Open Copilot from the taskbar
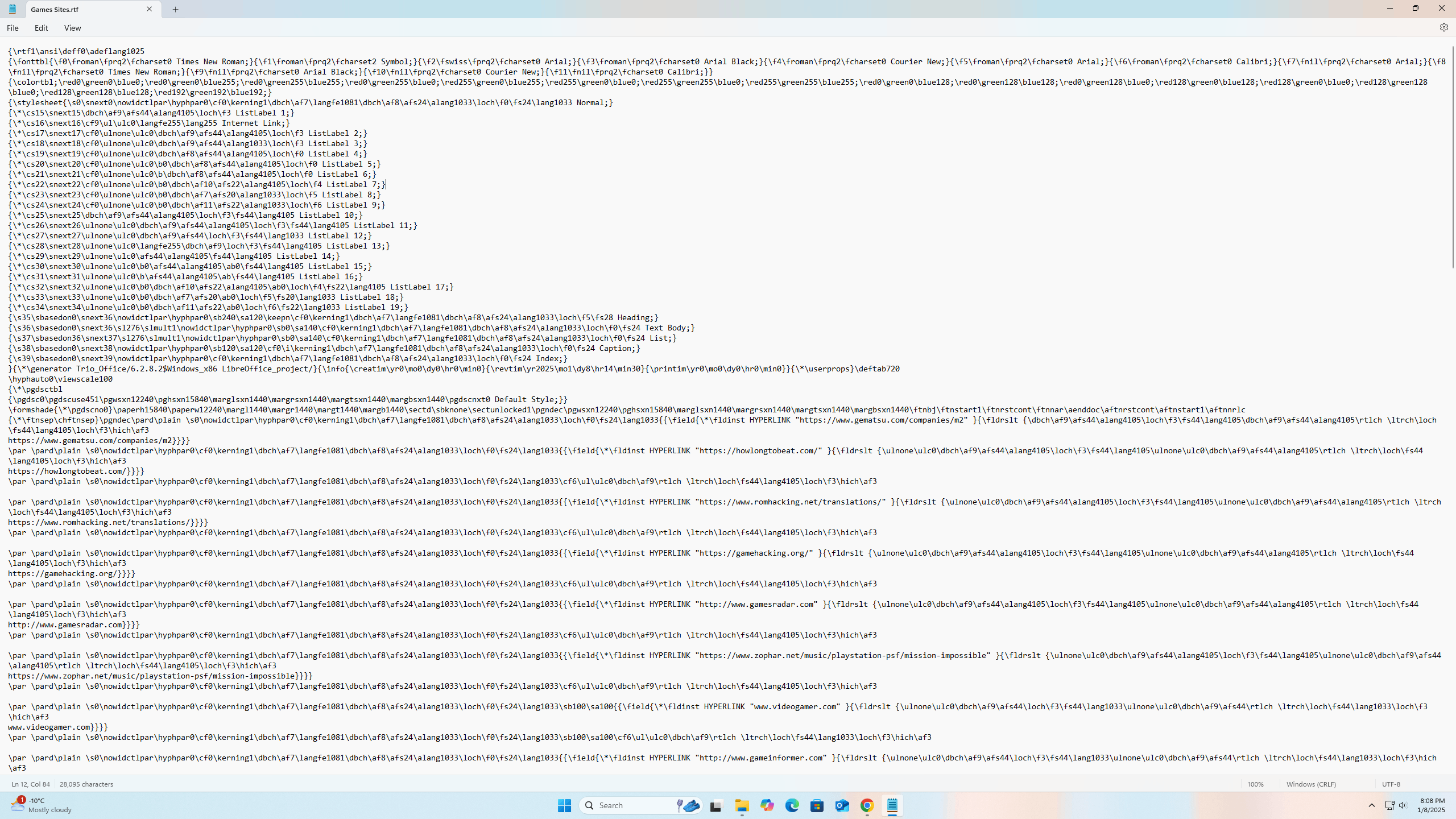Viewport: 1456px width, 819px height. click(x=767, y=805)
